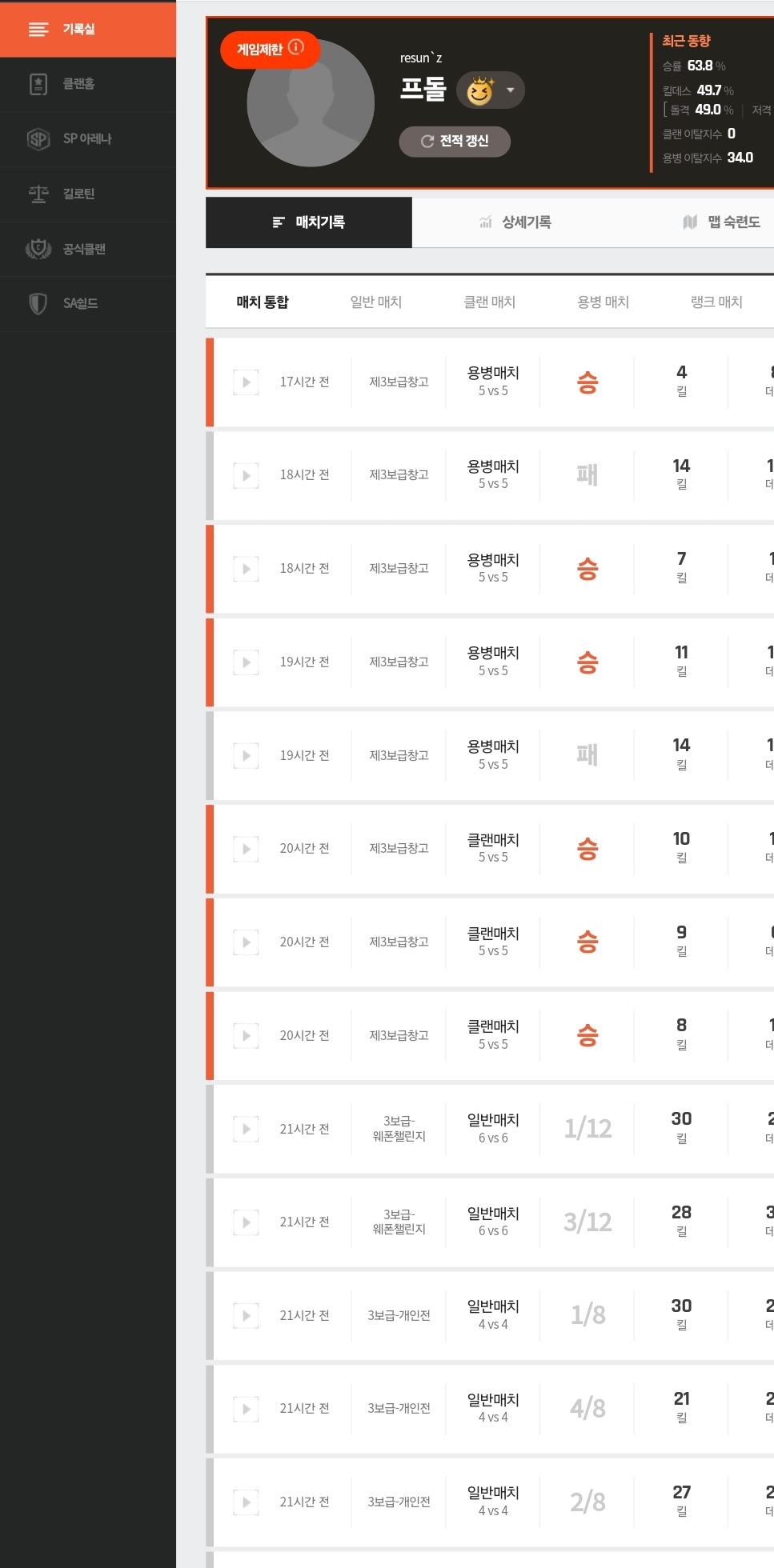Filter by 일반 매치

(376, 302)
